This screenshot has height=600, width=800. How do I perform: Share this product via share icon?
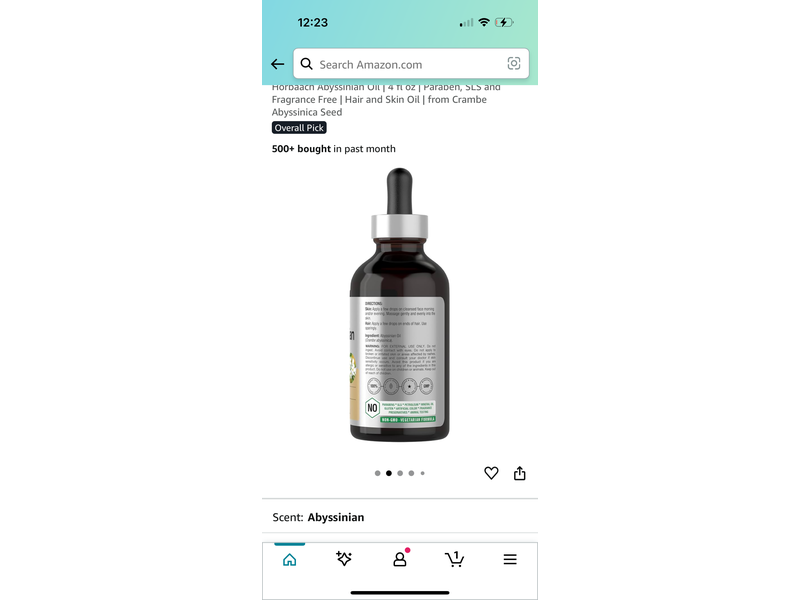point(519,473)
